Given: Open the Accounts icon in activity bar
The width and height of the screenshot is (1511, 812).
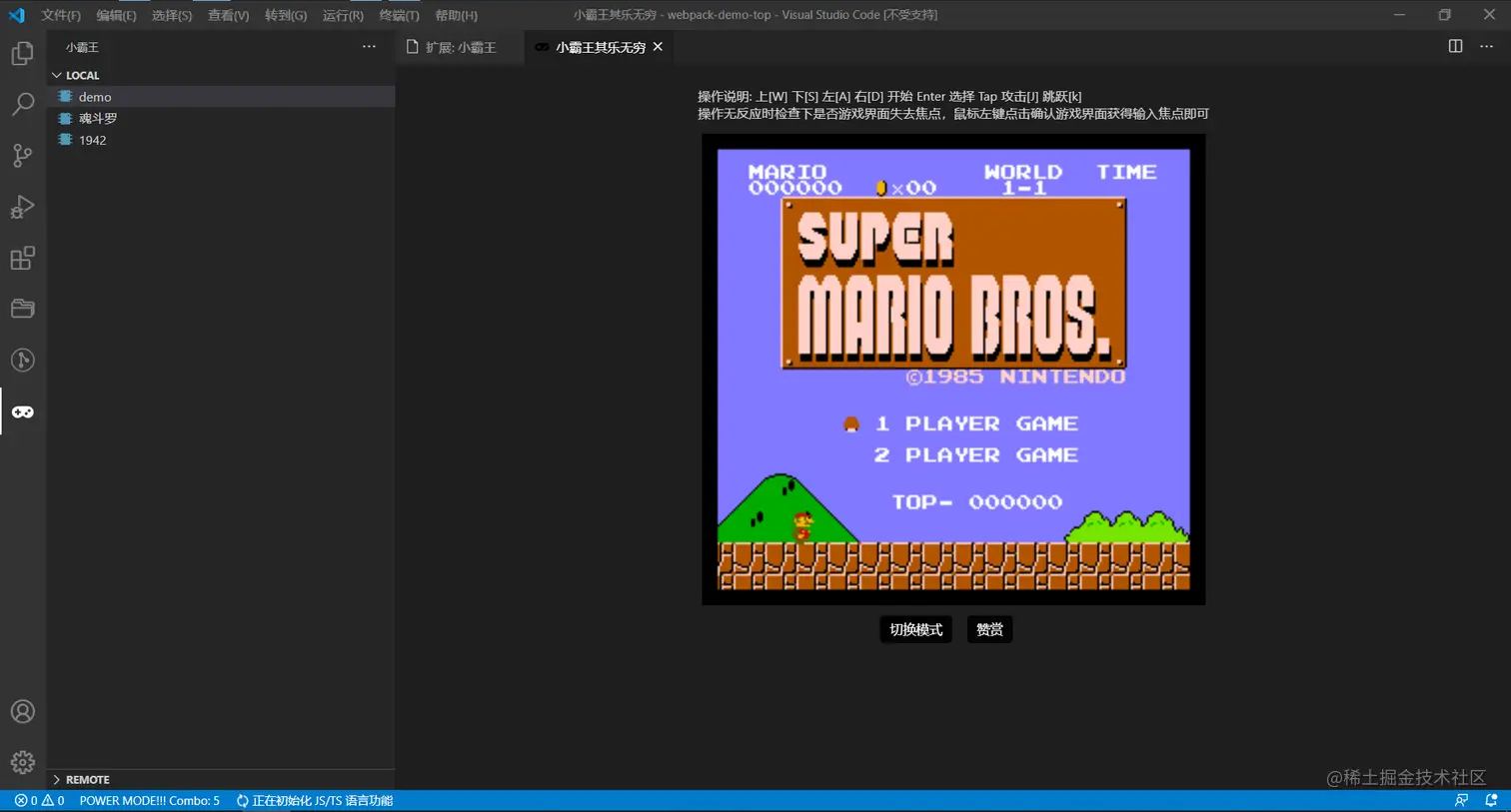Looking at the screenshot, I should point(22,711).
